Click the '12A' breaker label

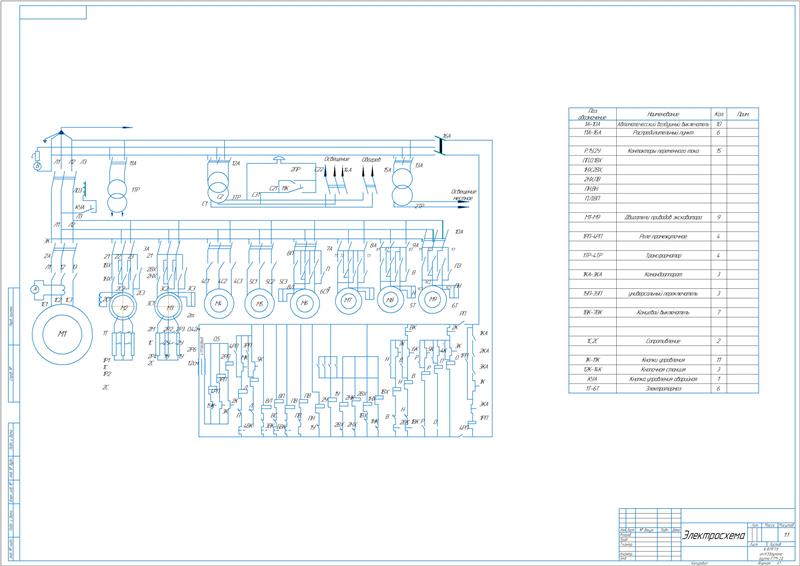click(236, 163)
